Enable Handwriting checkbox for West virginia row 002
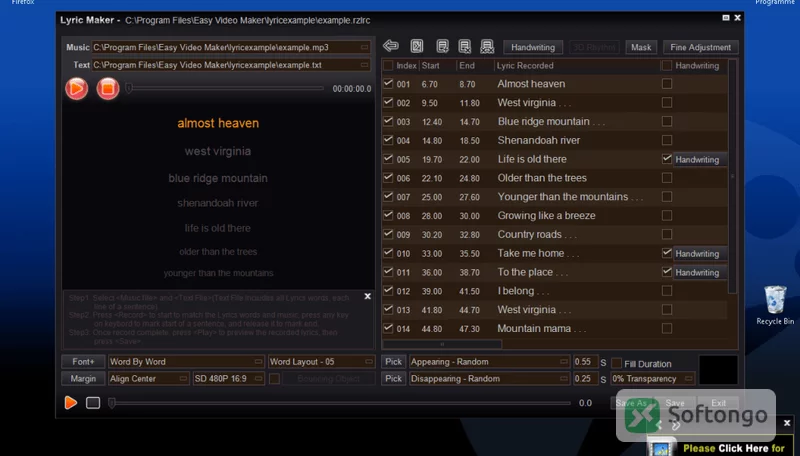This screenshot has width=800, height=456. (x=666, y=103)
